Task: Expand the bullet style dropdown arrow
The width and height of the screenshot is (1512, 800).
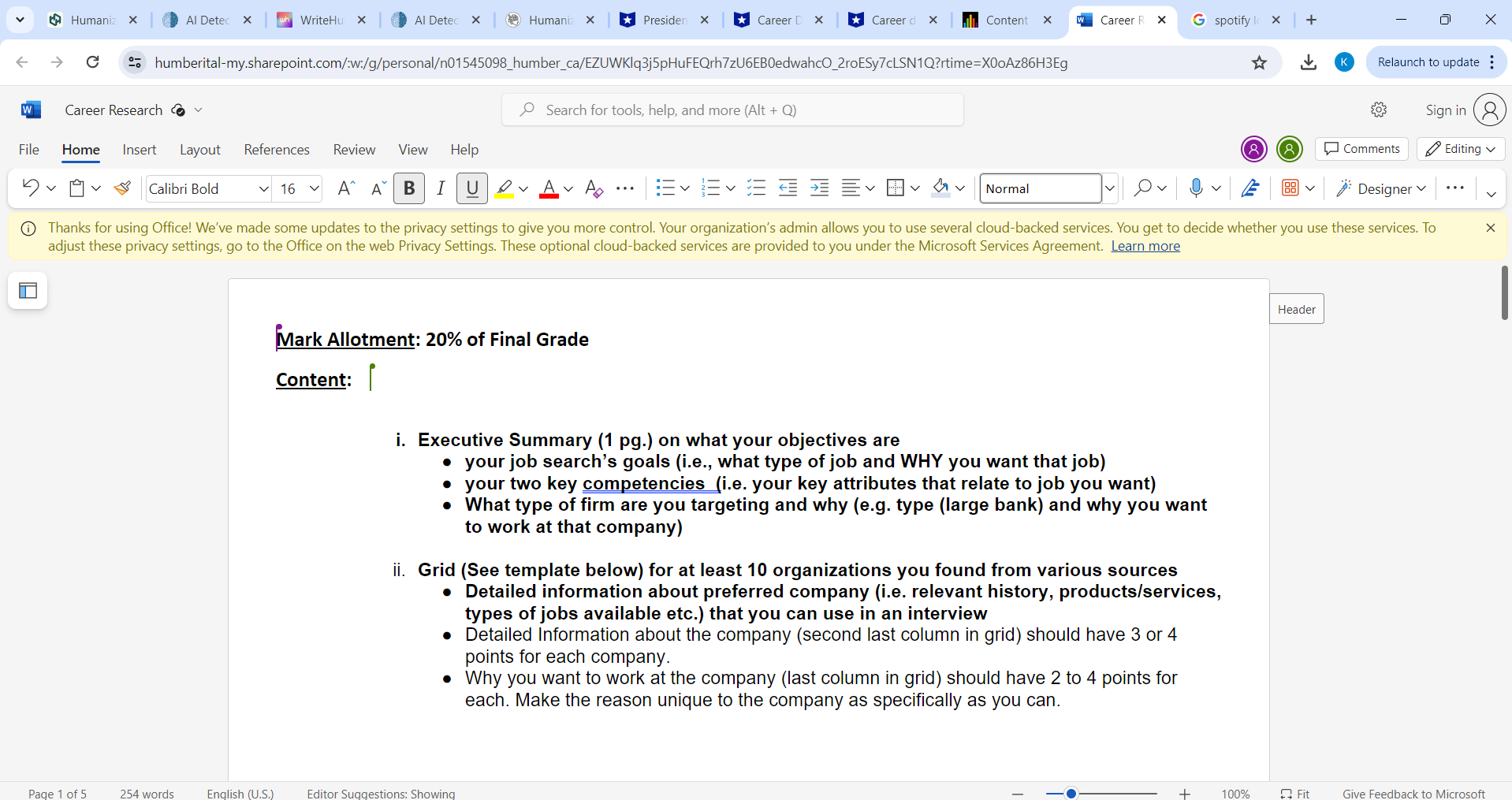Action: click(x=685, y=189)
